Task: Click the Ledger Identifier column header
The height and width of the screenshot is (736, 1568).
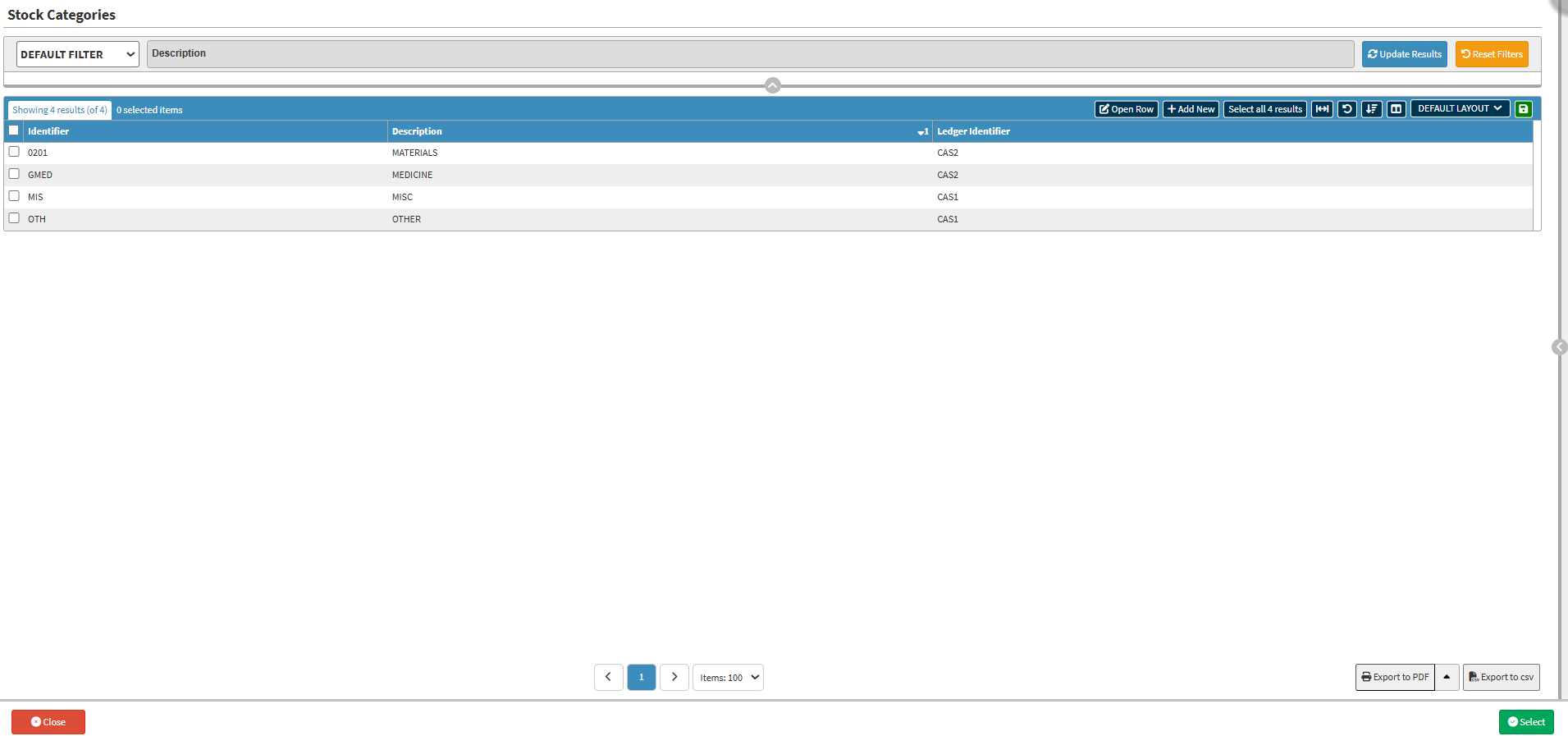Action: click(x=973, y=131)
